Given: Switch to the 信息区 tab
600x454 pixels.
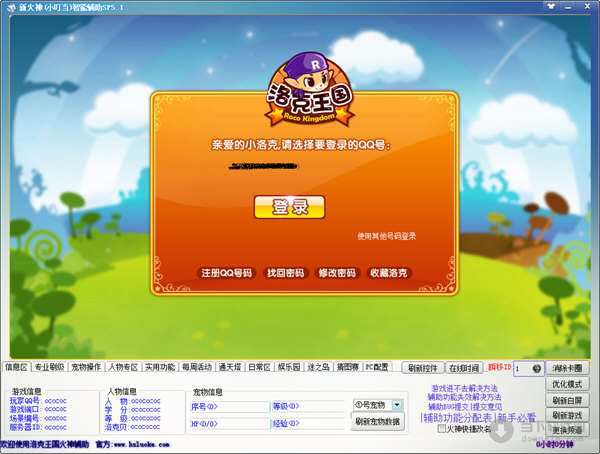Looking at the screenshot, I should click(16, 367).
